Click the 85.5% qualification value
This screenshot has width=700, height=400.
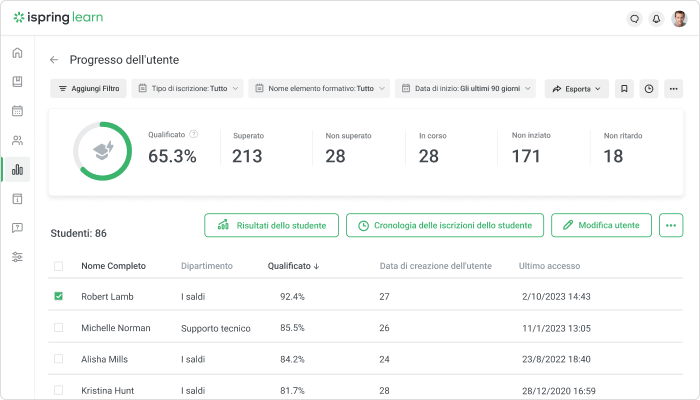pyautogui.click(x=292, y=328)
